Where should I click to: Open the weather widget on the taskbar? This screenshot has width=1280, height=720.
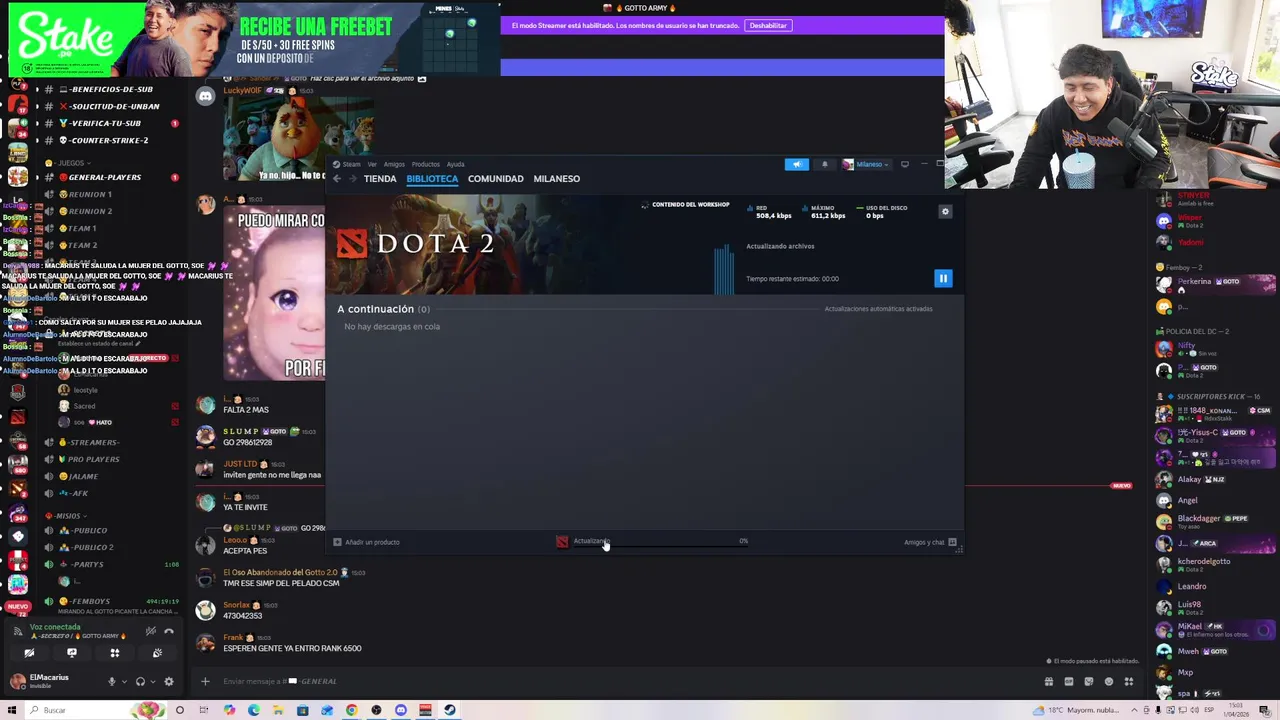click(x=1075, y=710)
